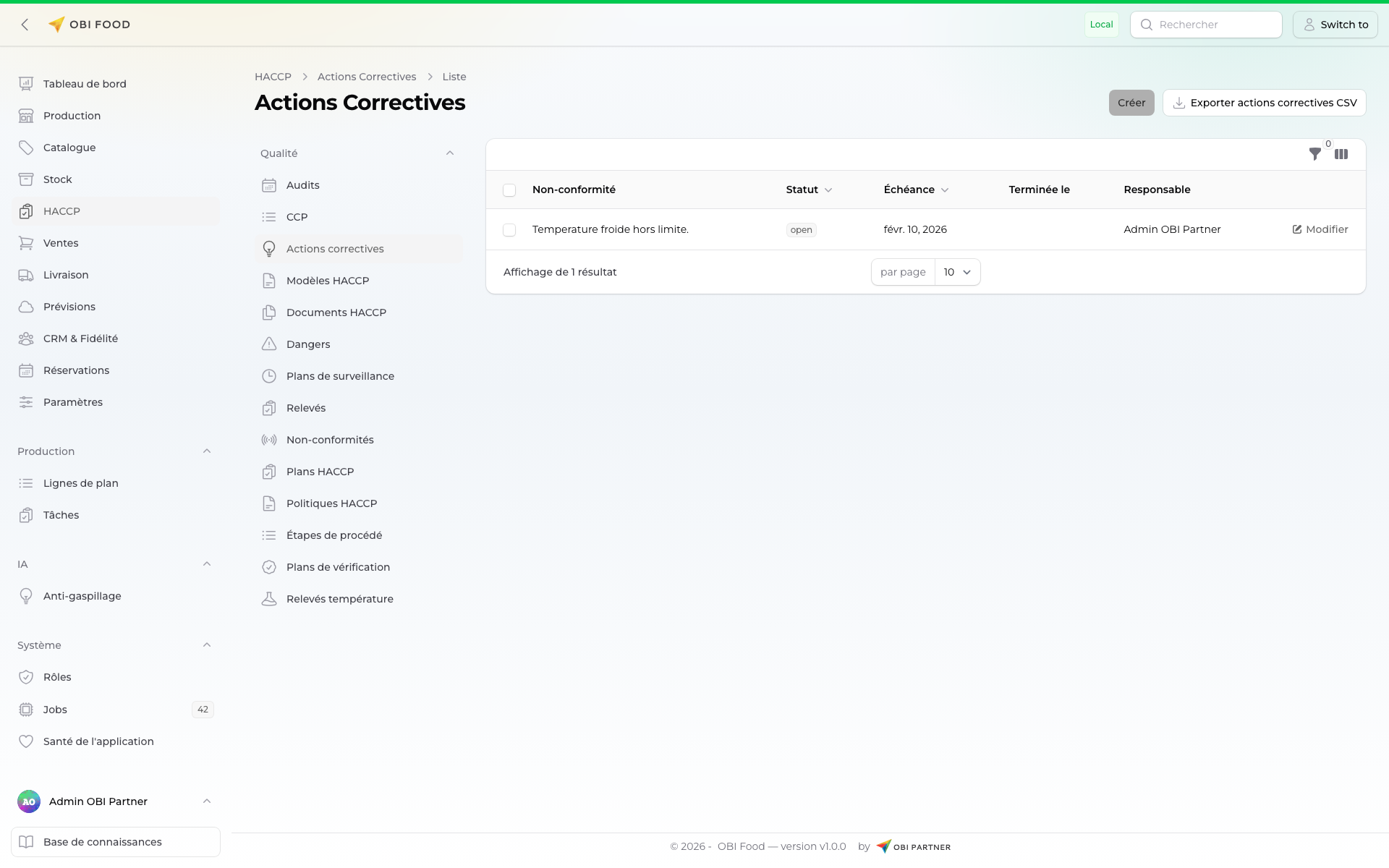Click Modifier link on the row
The width and height of the screenshot is (1389, 868).
1320,229
